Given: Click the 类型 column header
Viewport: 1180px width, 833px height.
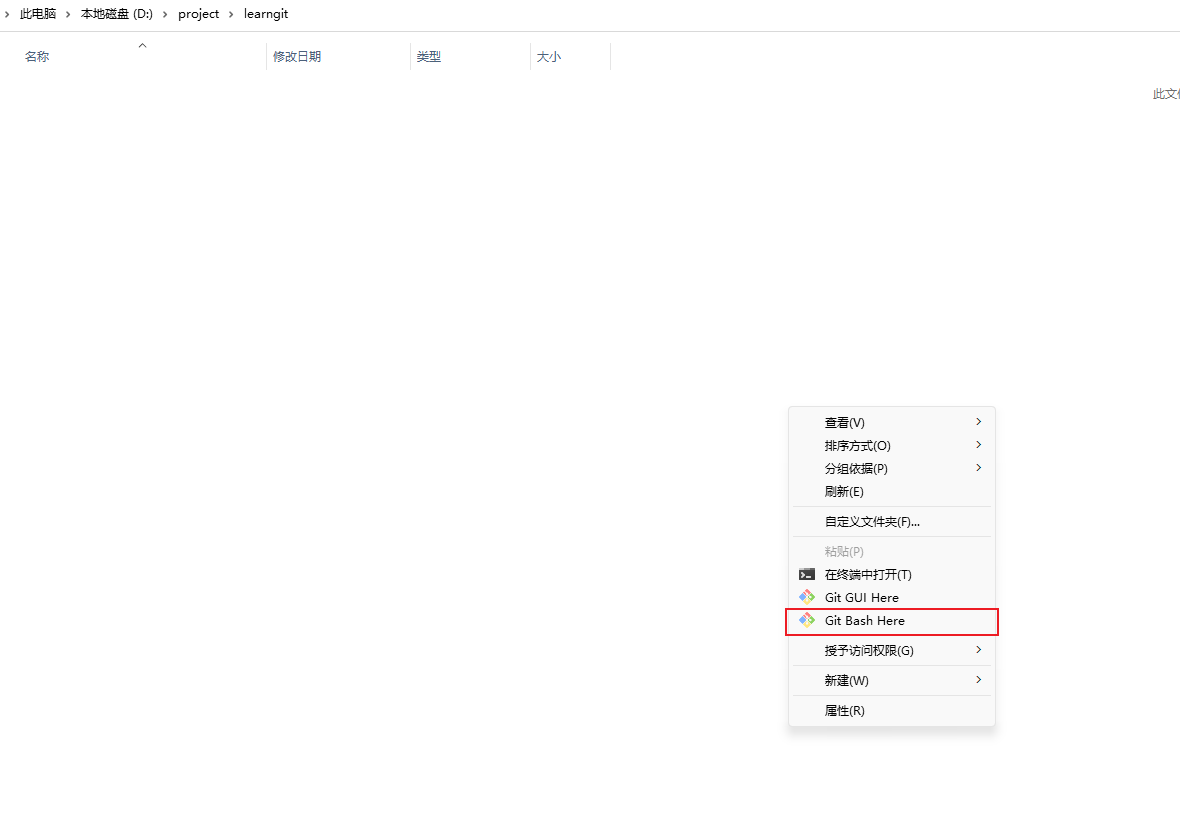Looking at the screenshot, I should click(x=429, y=57).
